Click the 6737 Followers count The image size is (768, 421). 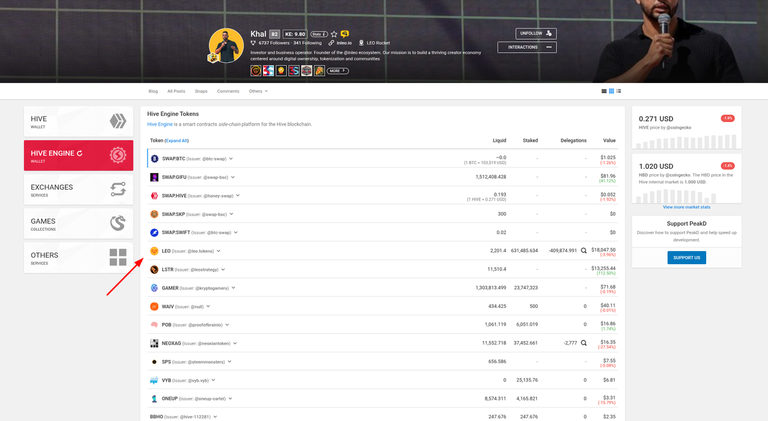coord(274,43)
